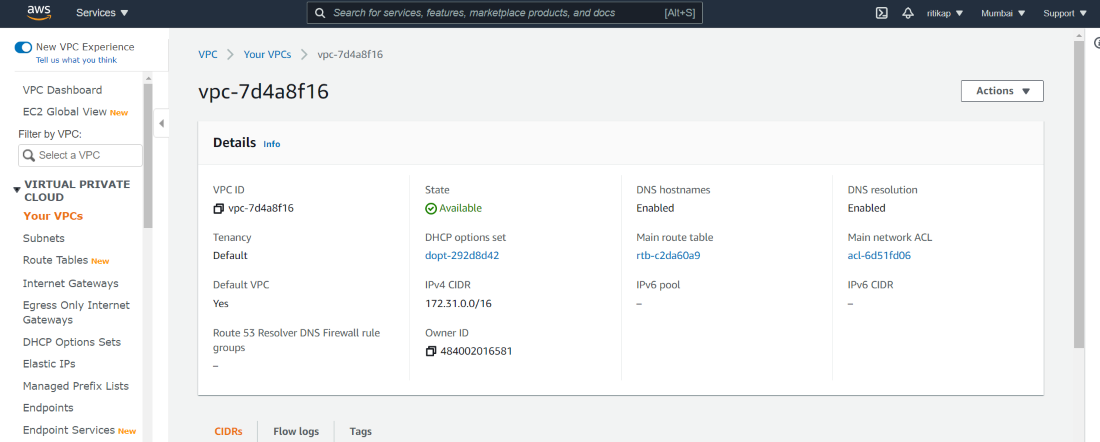Open the notifications bell icon
1100x442 pixels.
point(908,13)
